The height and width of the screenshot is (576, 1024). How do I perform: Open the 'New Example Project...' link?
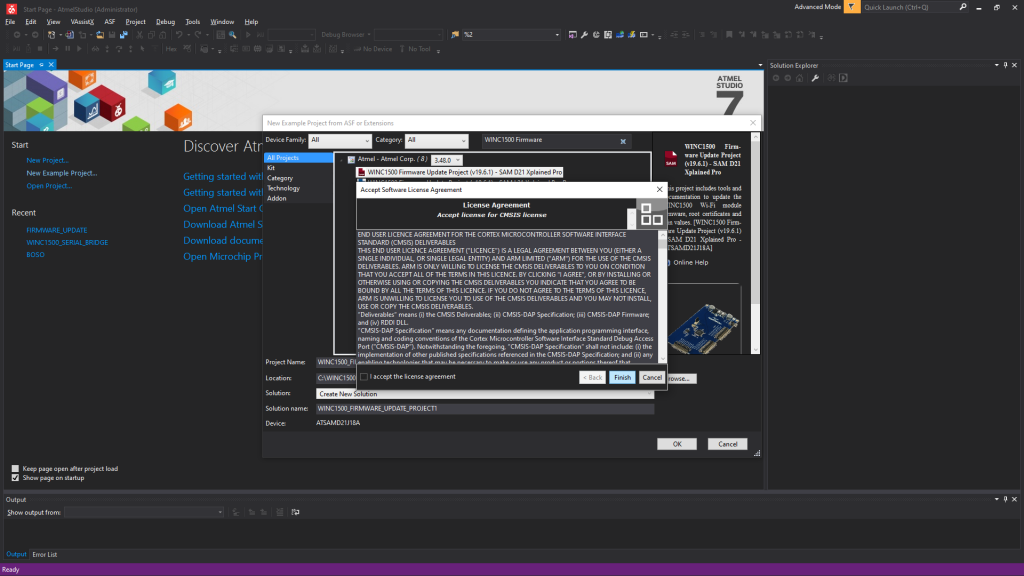pos(61,173)
